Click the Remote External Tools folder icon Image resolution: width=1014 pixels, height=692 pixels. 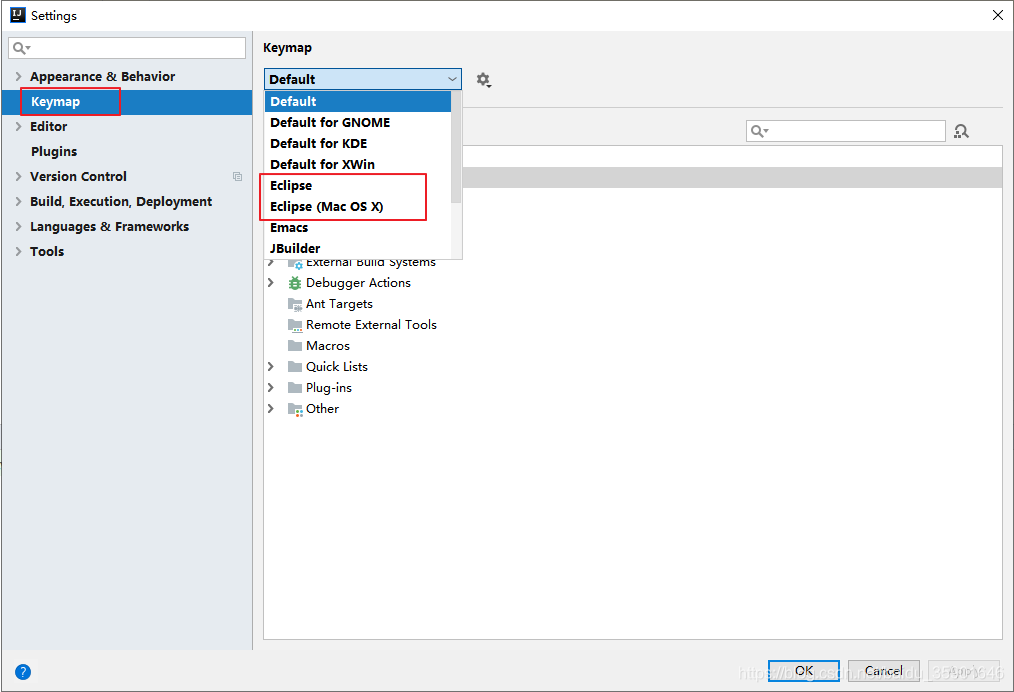click(x=295, y=325)
